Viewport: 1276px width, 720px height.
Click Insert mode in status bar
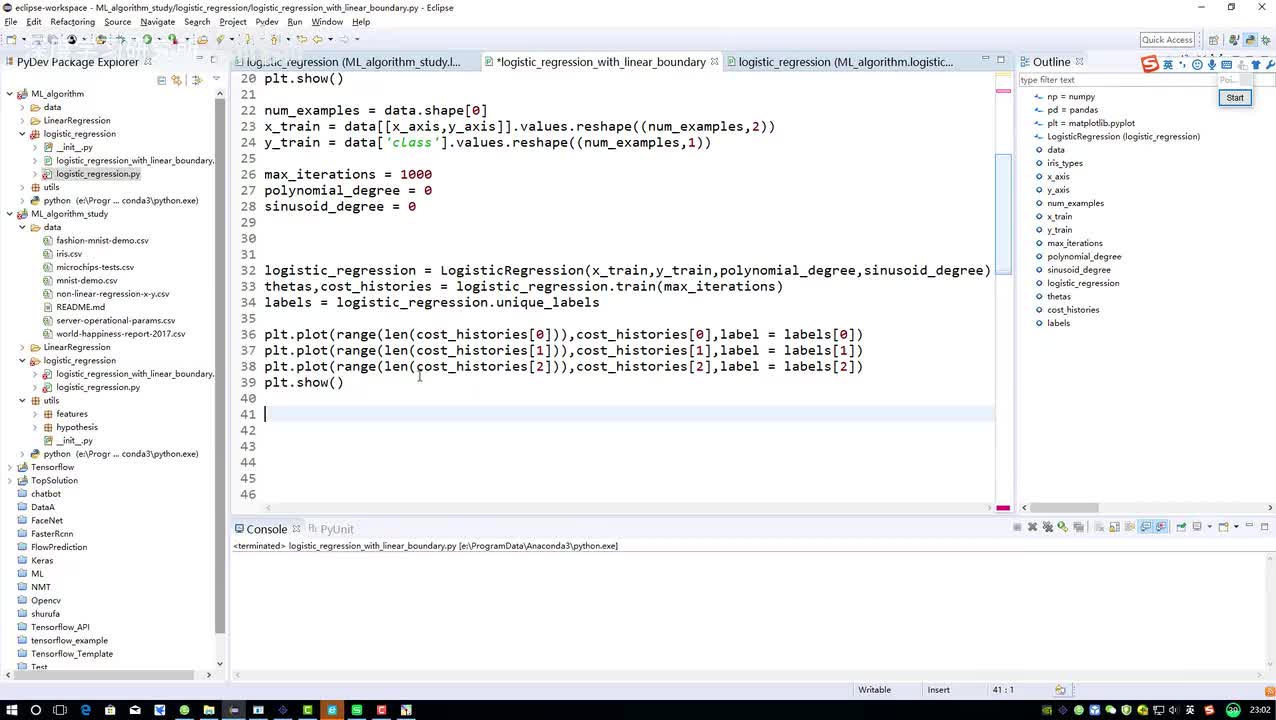pos(939,690)
